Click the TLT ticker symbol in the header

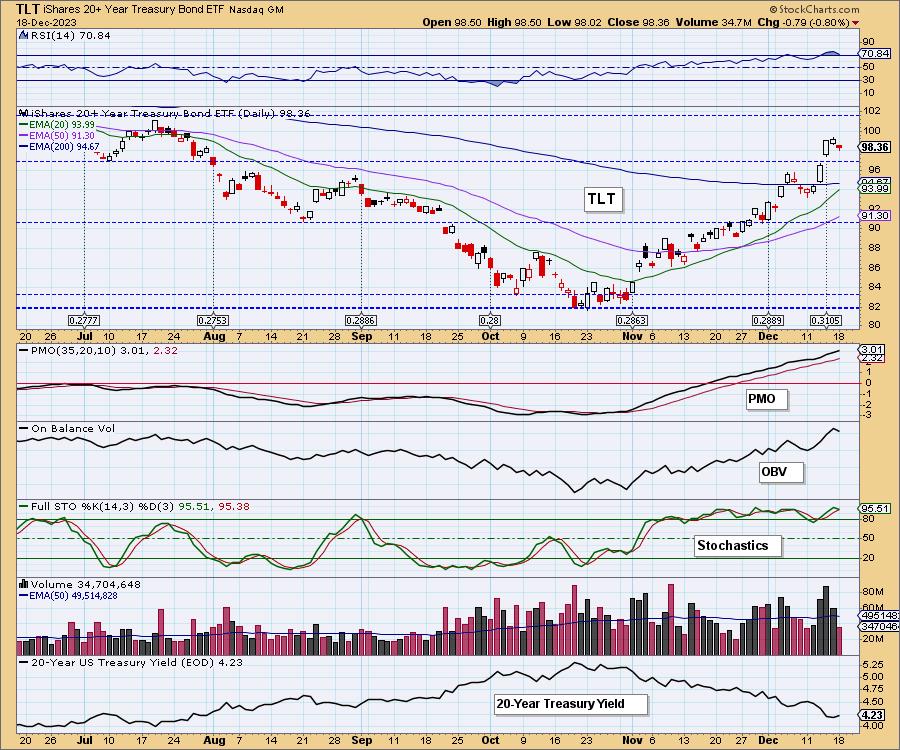(28, 9)
